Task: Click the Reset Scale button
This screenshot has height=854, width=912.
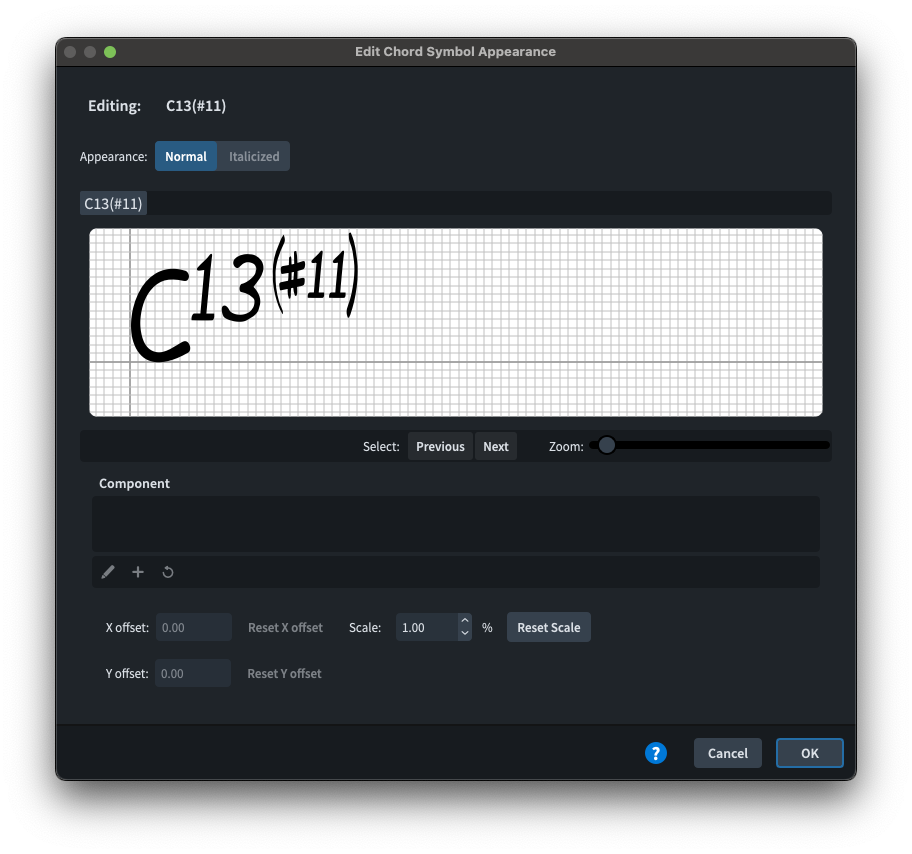Action: (x=548, y=627)
